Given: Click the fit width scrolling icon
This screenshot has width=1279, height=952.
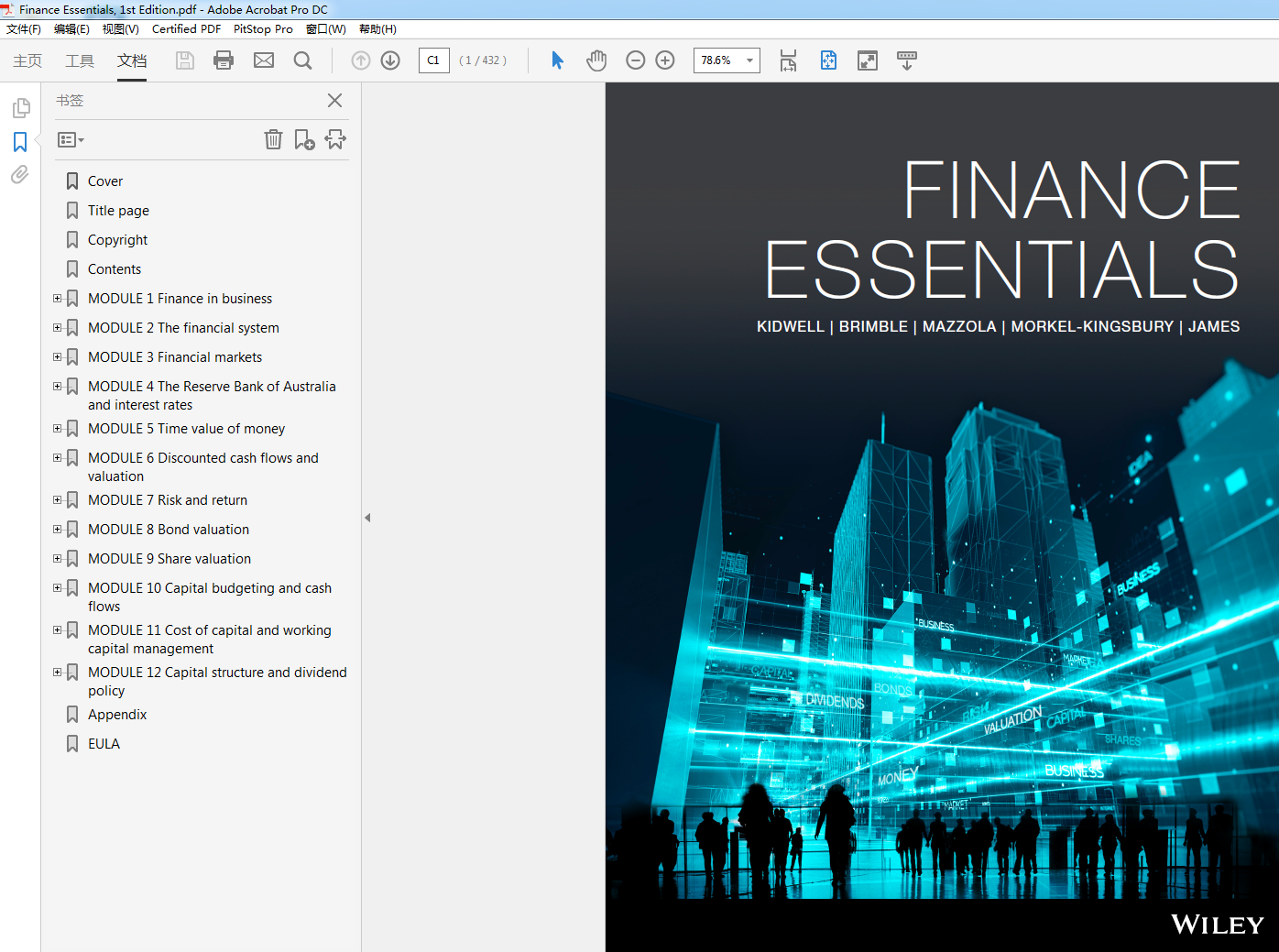Looking at the screenshot, I should [788, 60].
